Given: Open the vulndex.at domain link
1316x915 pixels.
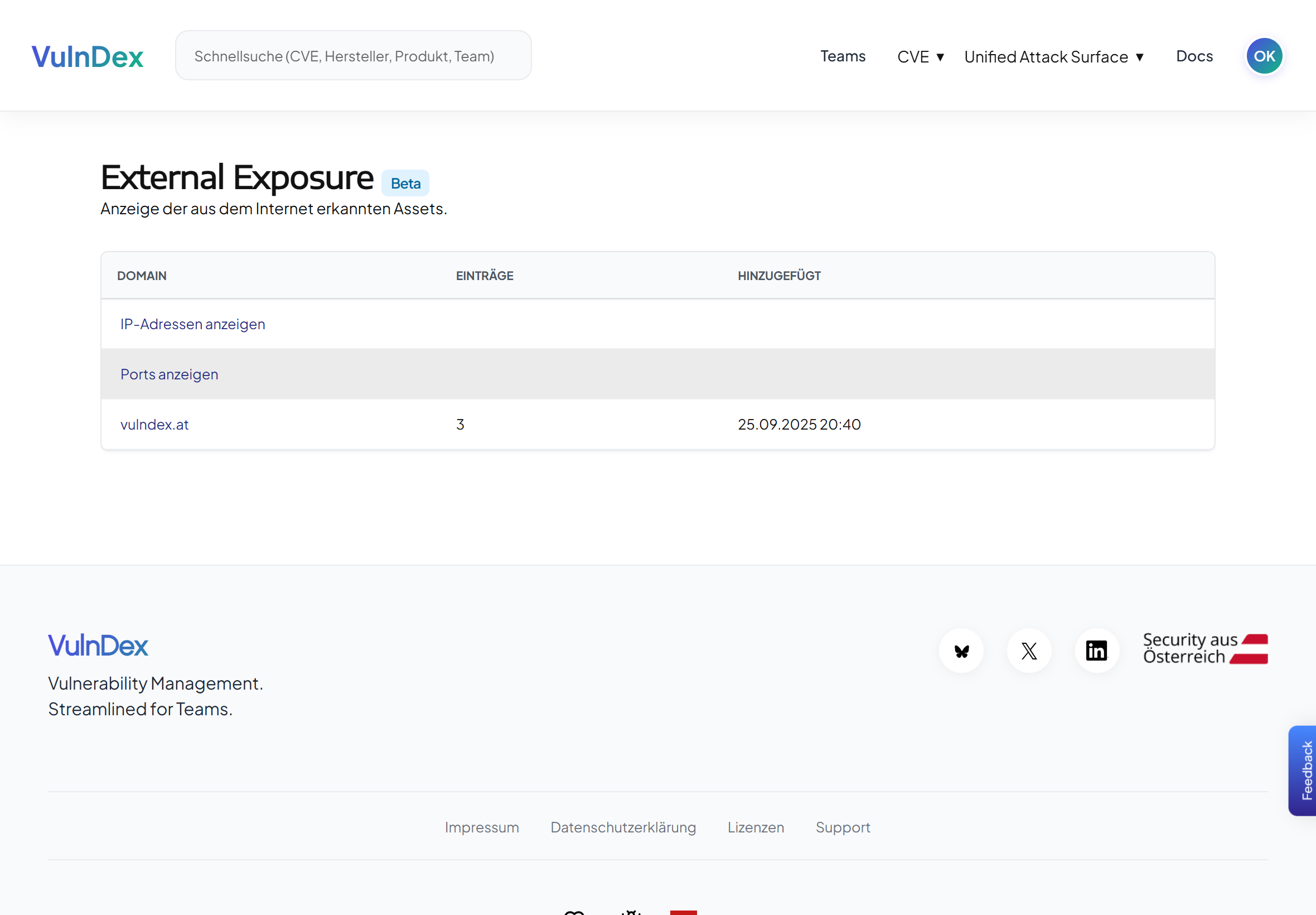Looking at the screenshot, I should 154,425.
